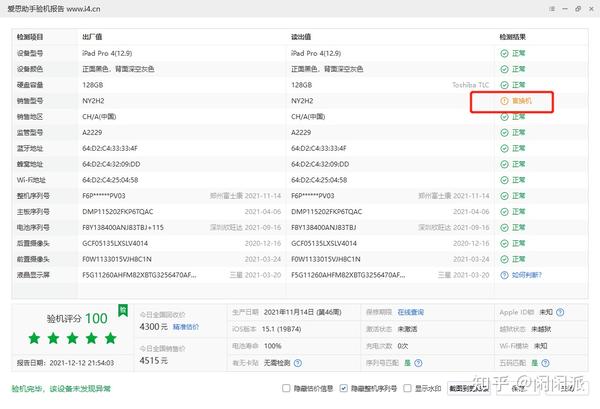Click the battery life 100% value
Image resolution: width=600 pixels, height=409 pixels.
point(272,346)
